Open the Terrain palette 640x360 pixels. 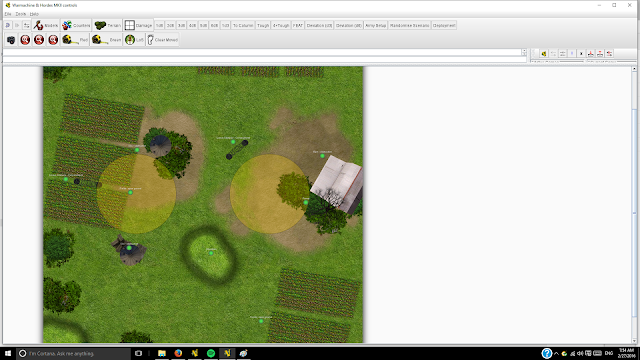pos(108,25)
